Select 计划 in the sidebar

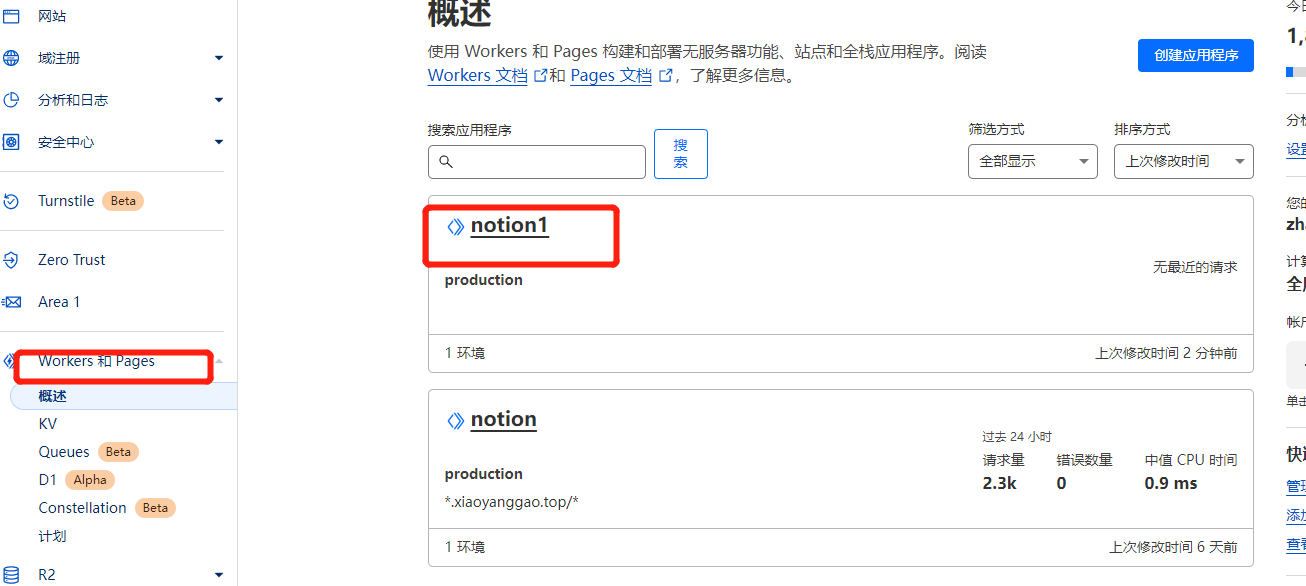tap(53, 536)
